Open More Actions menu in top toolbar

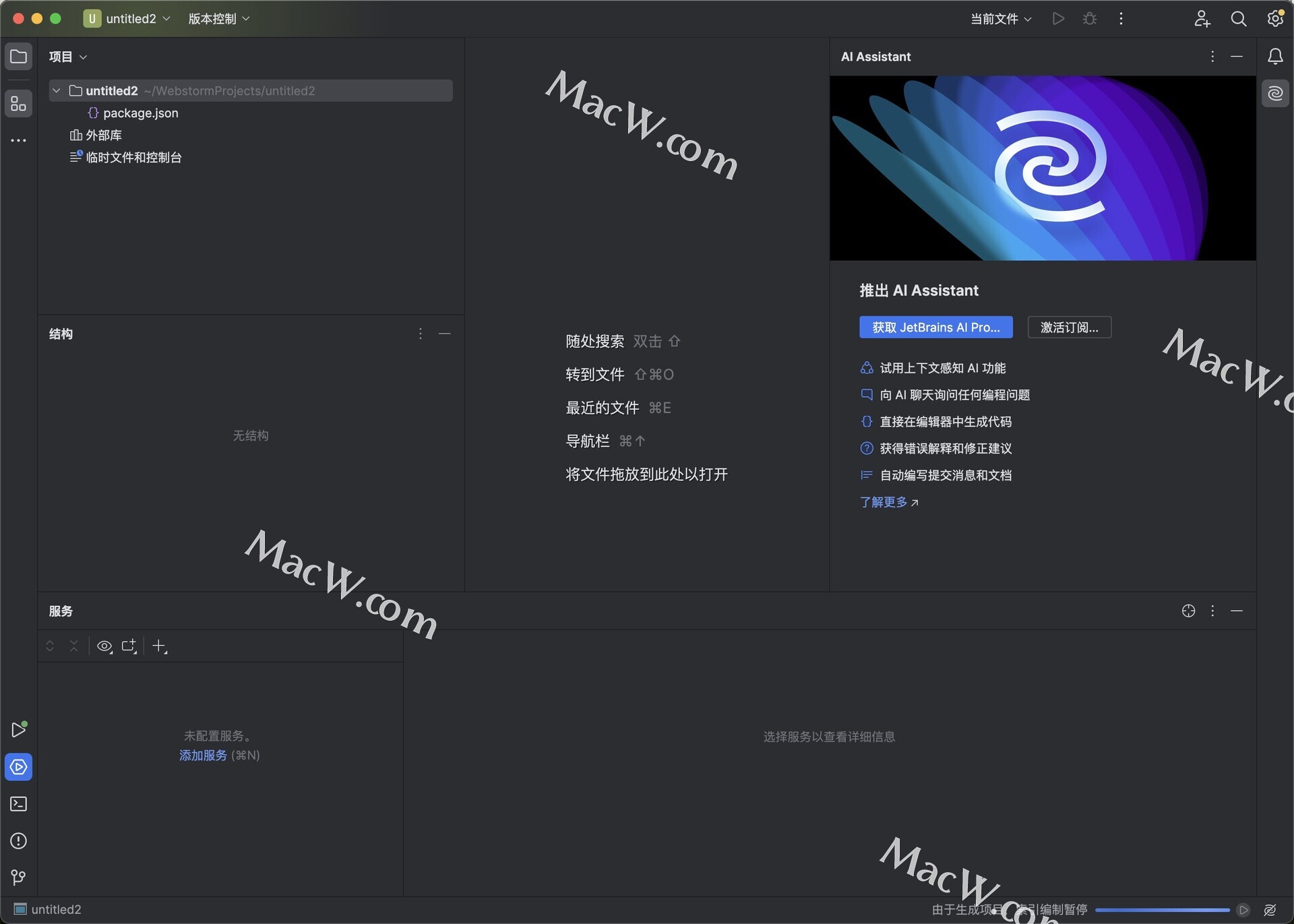1121,19
